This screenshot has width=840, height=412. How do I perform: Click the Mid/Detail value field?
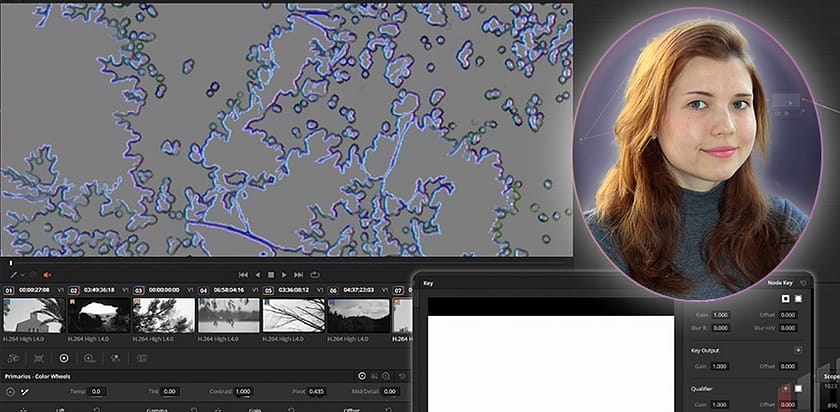390,392
